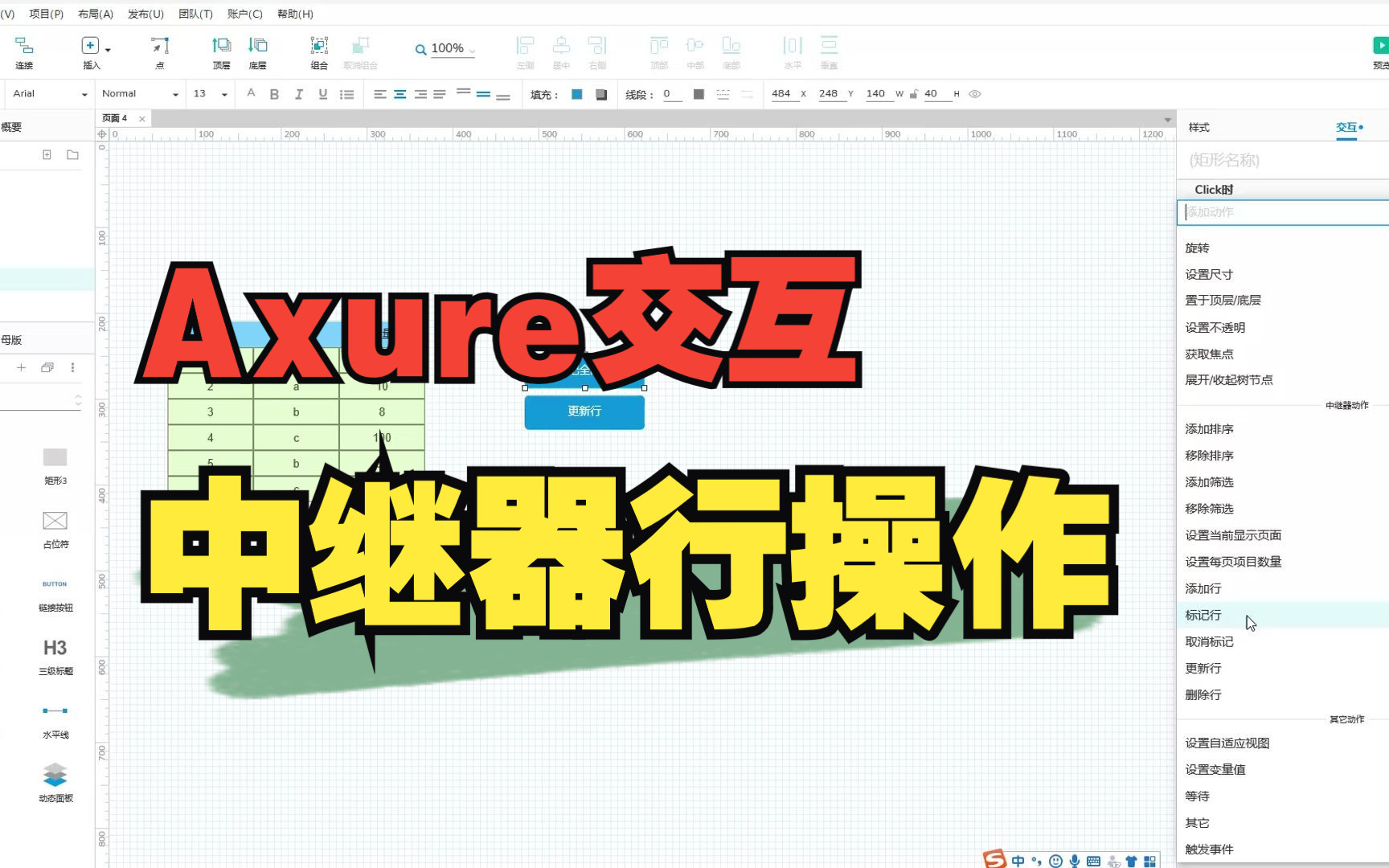Open the line pattern style dropdown
The image size is (1389, 868).
click(723, 94)
